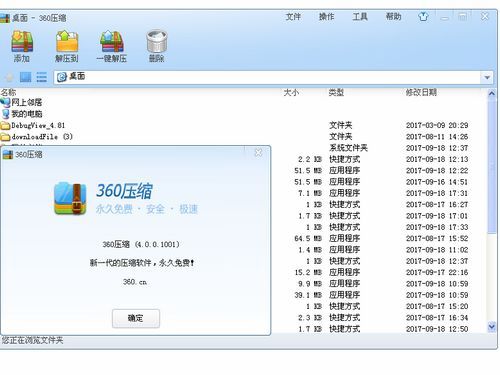Click the 系统文件夹 type cell
Viewport: 500px width, 375px height.
click(348, 148)
